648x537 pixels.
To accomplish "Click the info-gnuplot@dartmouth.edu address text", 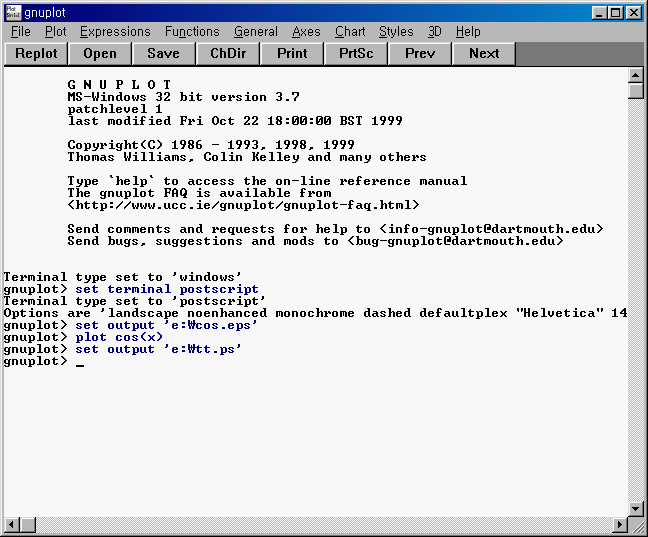I will (x=491, y=229).
